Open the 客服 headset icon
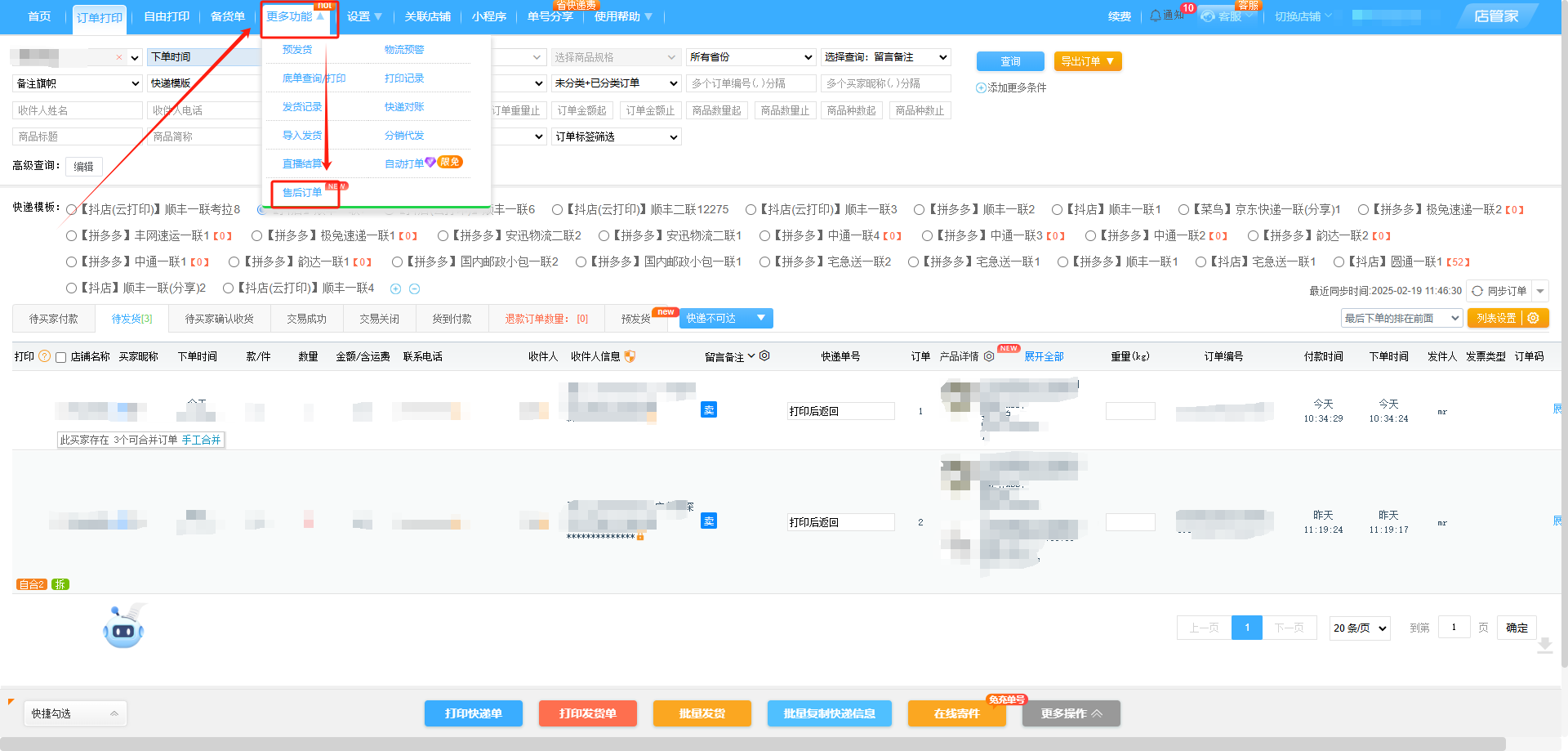This screenshot has width=1568, height=751. click(1208, 16)
